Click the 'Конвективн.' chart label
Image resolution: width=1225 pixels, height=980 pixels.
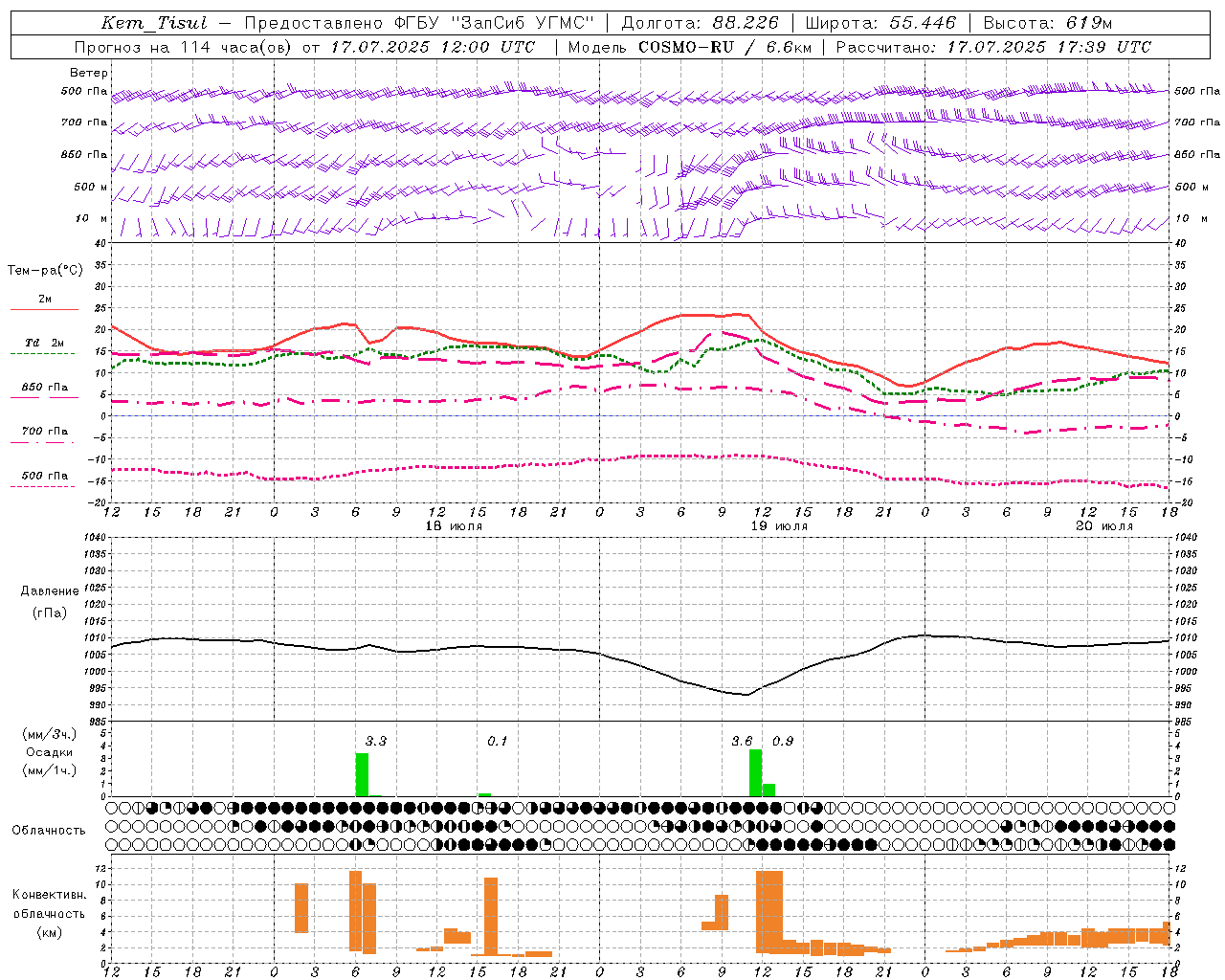point(50,895)
